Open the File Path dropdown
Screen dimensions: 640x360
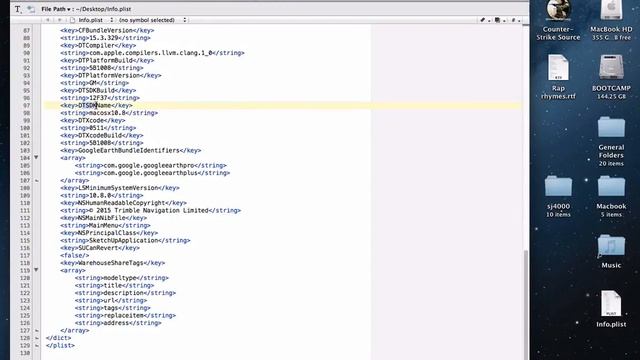click(56, 9)
